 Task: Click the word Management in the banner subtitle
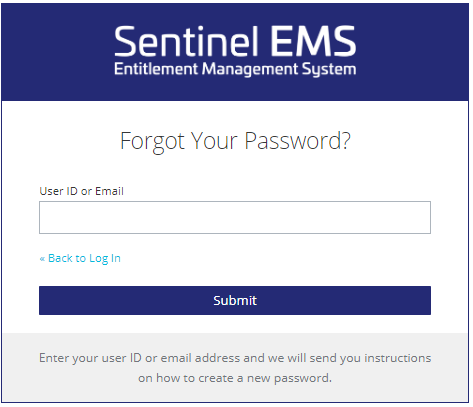point(250,70)
